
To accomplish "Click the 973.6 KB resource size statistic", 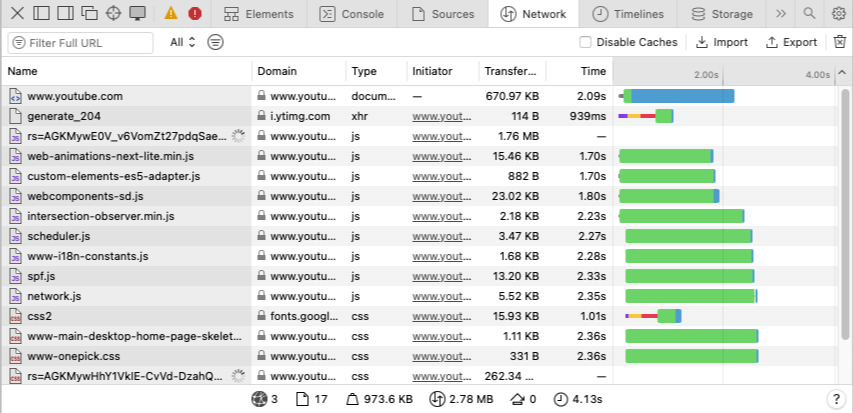I will (379, 399).
